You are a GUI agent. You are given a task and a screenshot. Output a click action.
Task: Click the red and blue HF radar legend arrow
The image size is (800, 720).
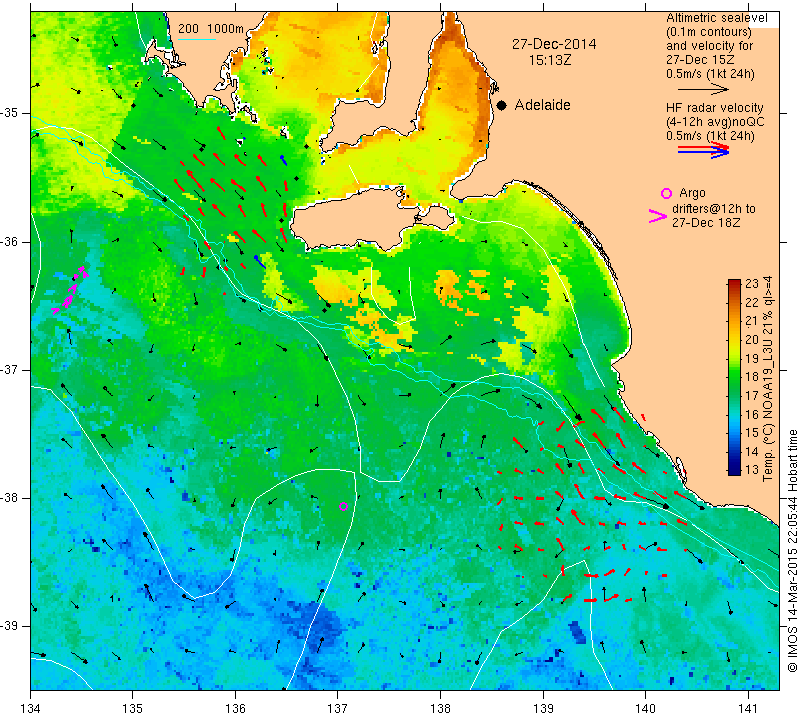pyautogui.click(x=704, y=150)
